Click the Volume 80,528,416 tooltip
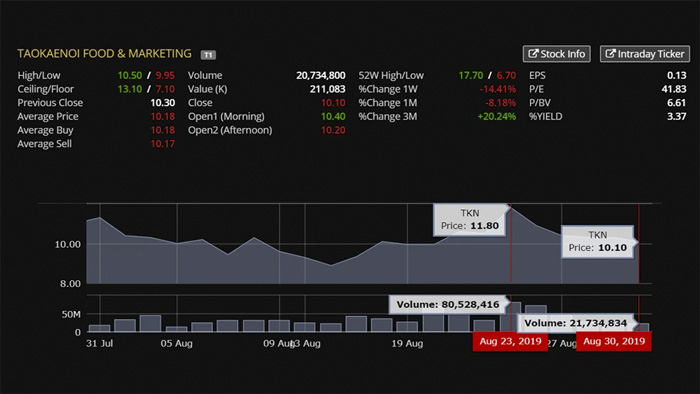700x394 pixels. coord(448,304)
